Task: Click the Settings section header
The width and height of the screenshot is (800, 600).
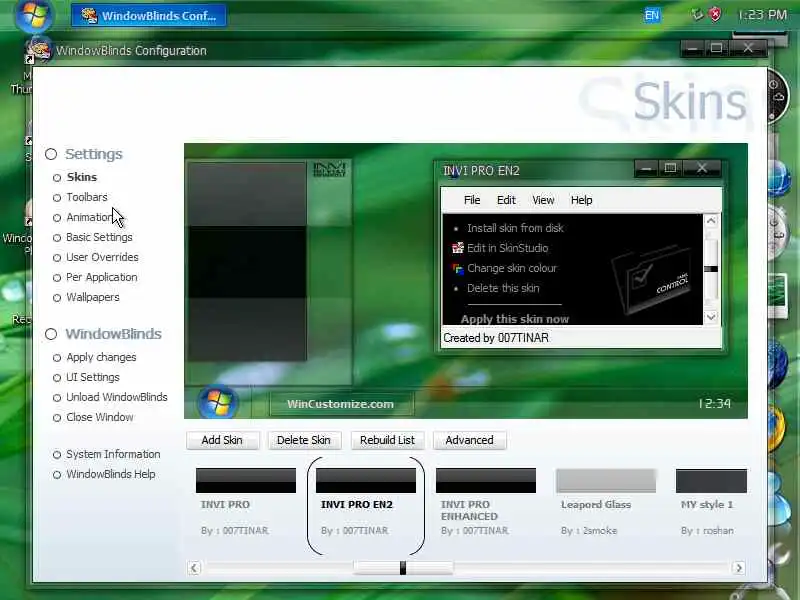Action: [x=94, y=154]
